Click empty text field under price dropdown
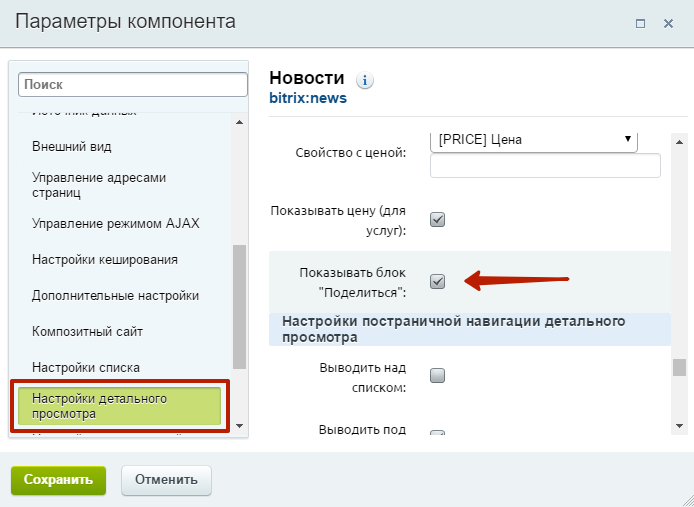The width and height of the screenshot is (694, 507). (x=545, y=165)
